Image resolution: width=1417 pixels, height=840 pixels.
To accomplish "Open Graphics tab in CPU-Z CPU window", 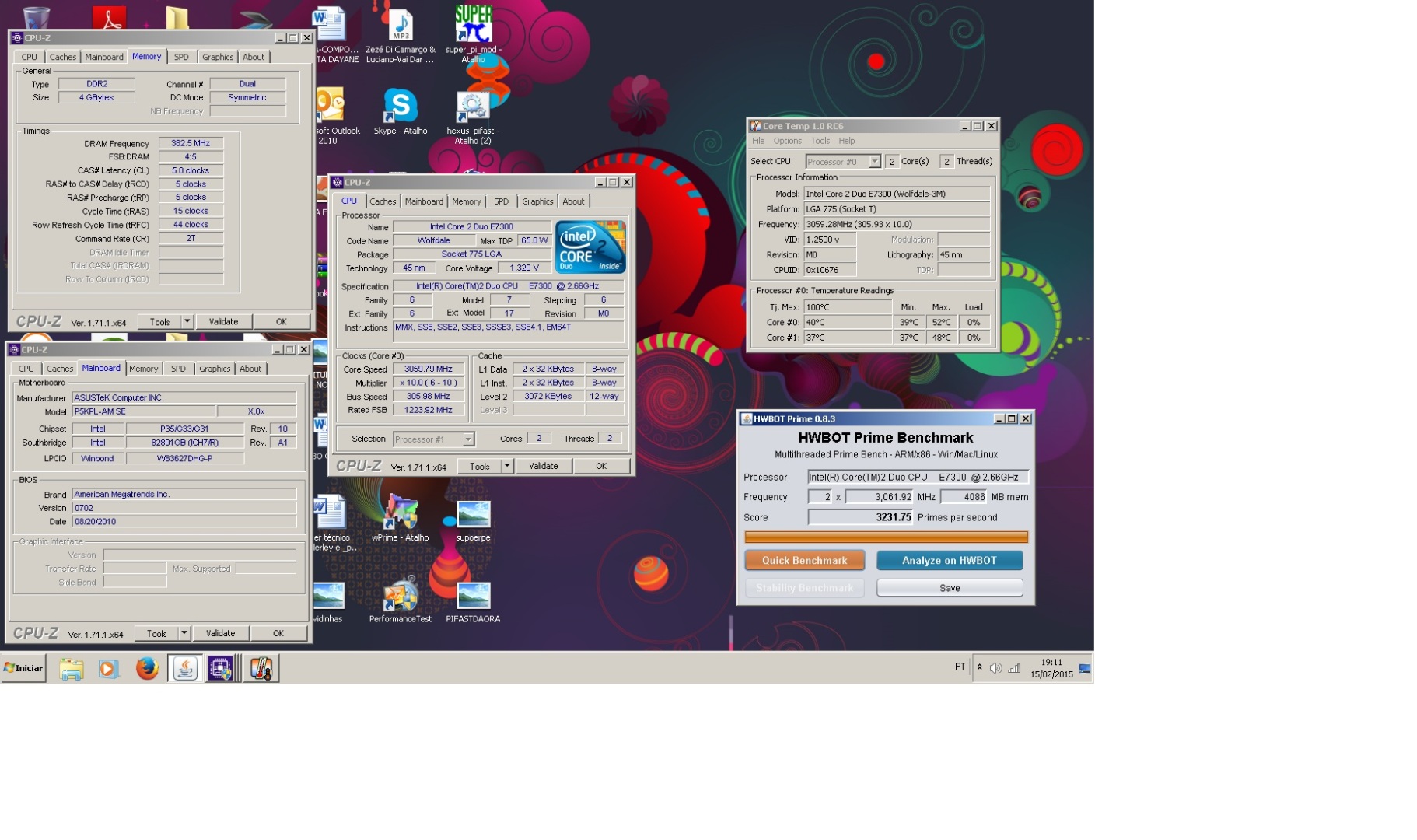I will (x=537, y=201).
